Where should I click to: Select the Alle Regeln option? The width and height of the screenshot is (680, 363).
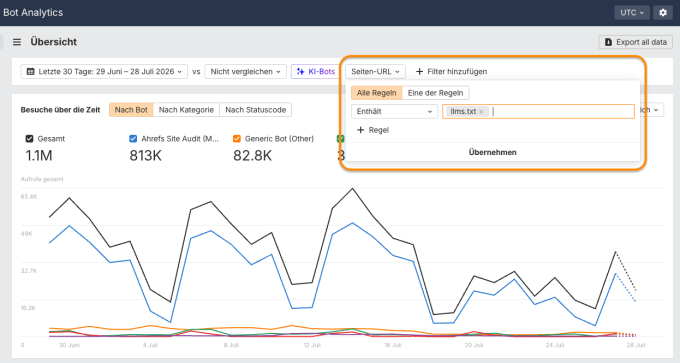pyautogui.click(x=376, y=93)
